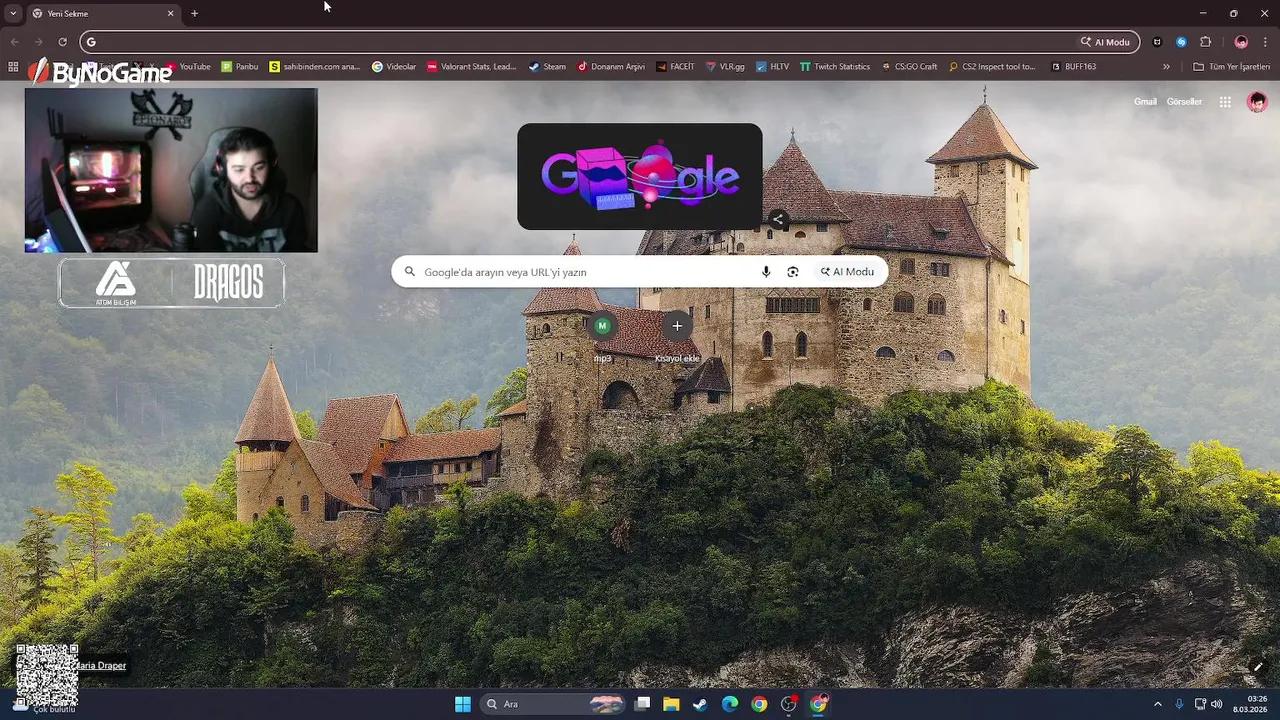This screenshot has height=720, width=1280.
Task: Click the magnifier icon in search box
Action: [409, 272]
